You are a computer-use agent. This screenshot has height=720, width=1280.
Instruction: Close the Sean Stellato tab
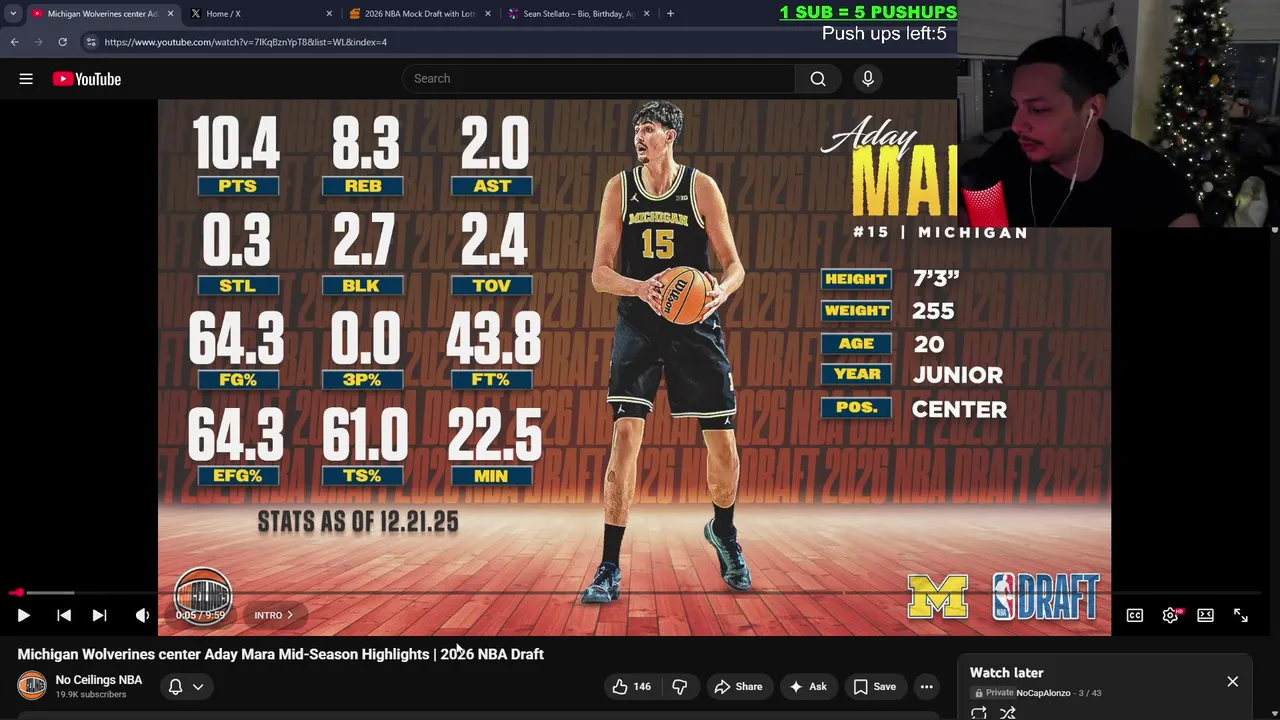click(646, 14)
